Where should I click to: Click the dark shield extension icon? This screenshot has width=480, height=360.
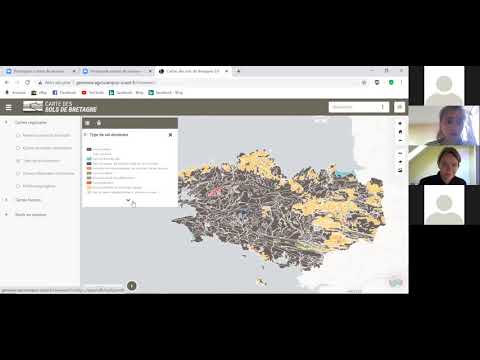click(x=377, y=82)
